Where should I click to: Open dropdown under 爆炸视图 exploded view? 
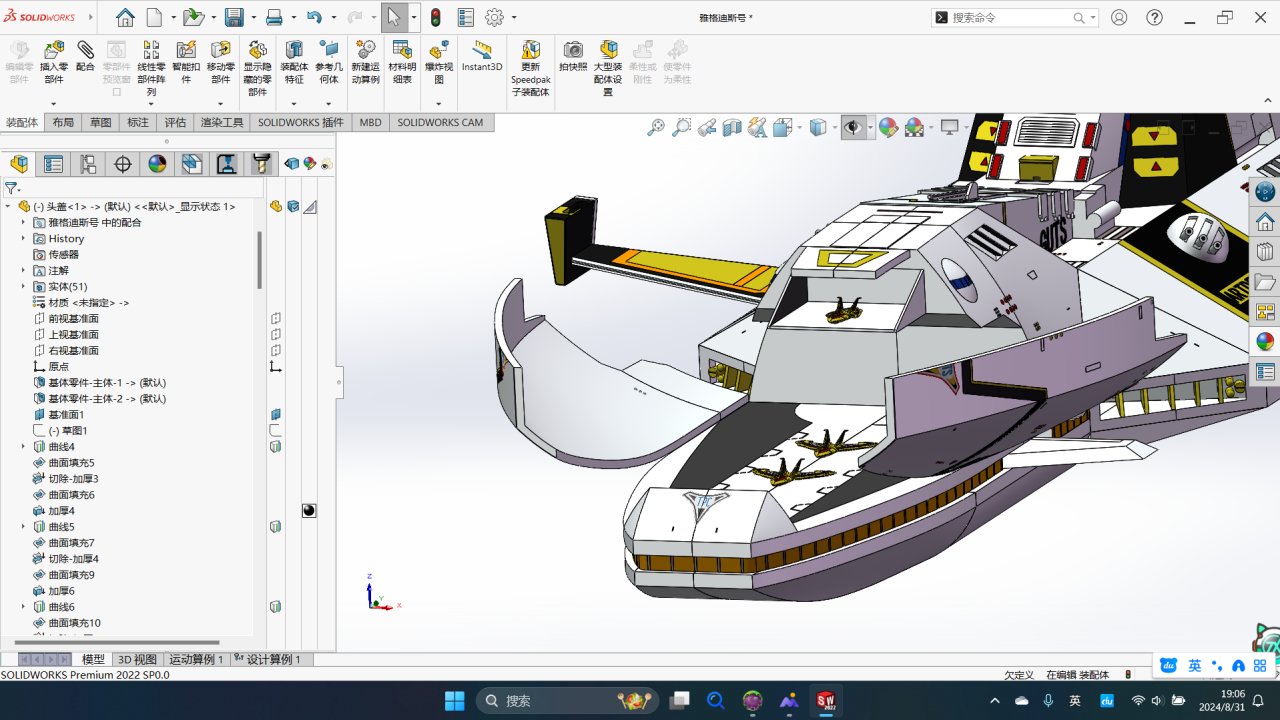pos(438,104)
